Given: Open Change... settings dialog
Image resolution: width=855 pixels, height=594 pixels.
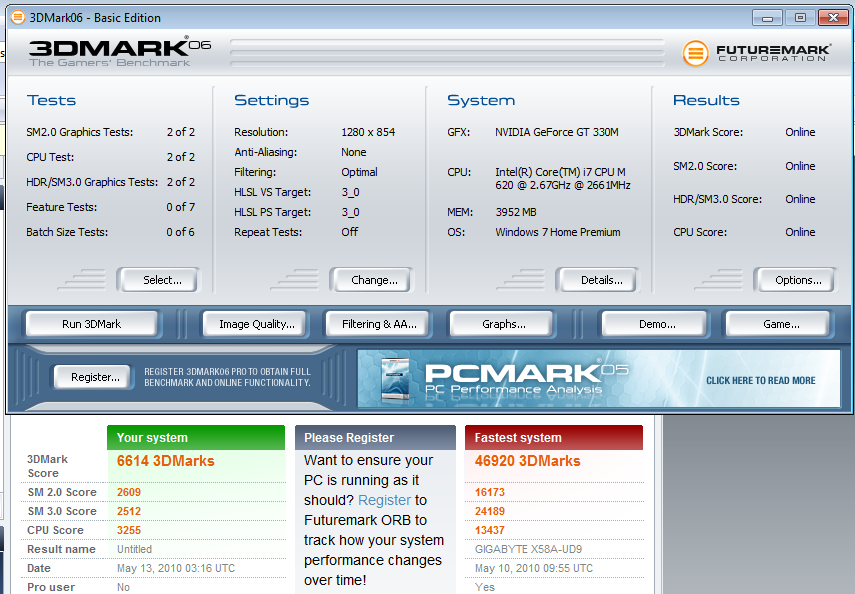Looking at the screenshot, I should tap(371, 280).
